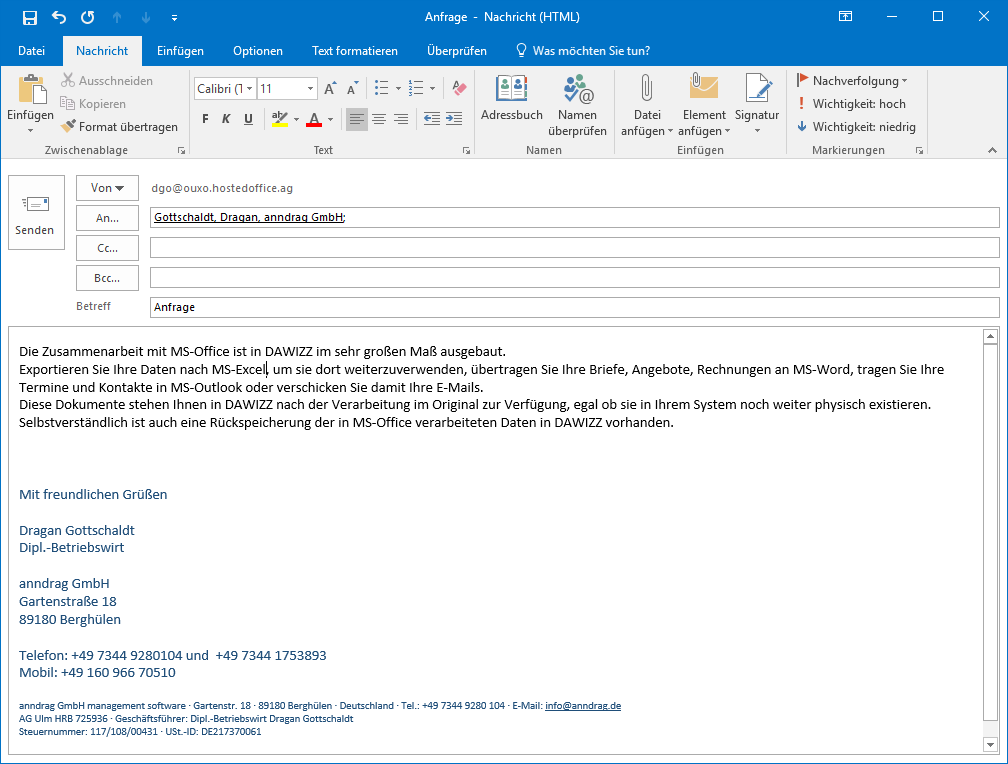Decrease the paragraph indent
The height and width of the screenshot is (764, 1008).
pyautogui.click(x=432, y=119)
